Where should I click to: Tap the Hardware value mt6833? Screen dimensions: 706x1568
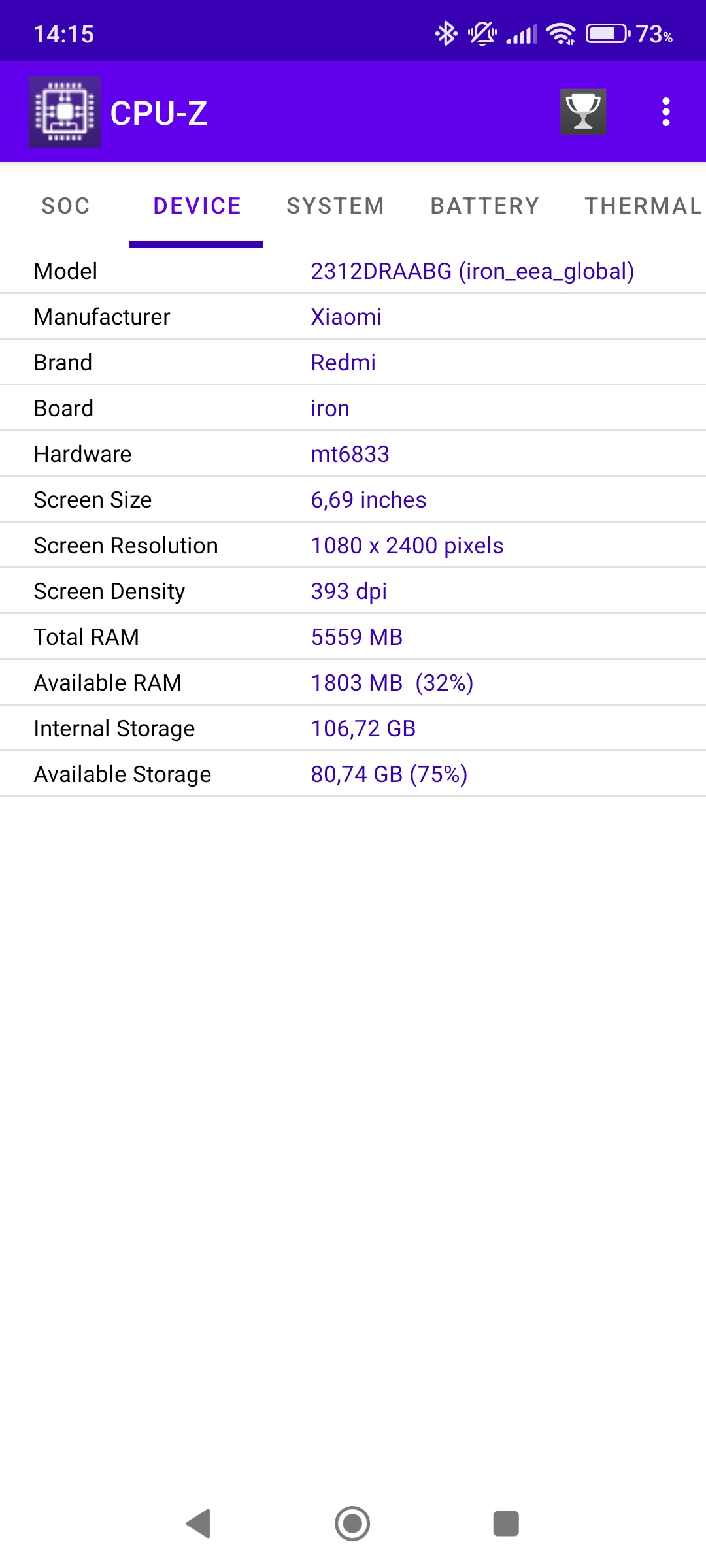(x=350, y=454)
